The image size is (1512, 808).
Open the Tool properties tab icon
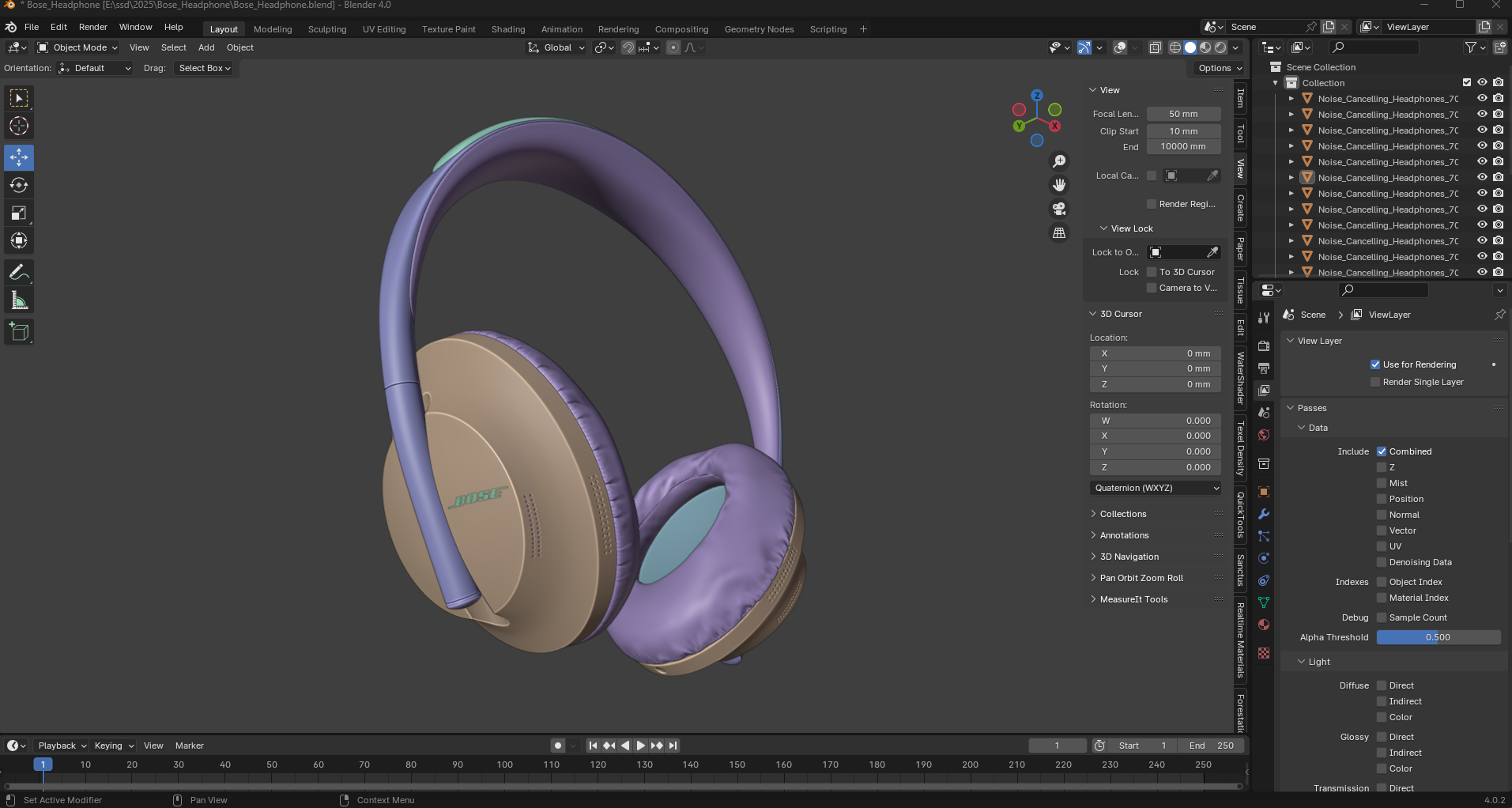pyautogui.click(x=1264, y=318)
